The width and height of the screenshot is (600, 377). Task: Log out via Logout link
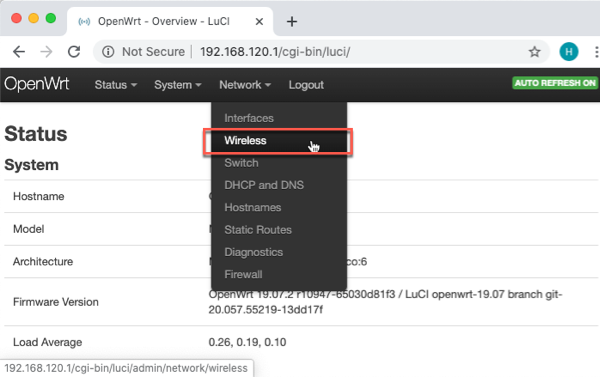click(x=306, y=85)
